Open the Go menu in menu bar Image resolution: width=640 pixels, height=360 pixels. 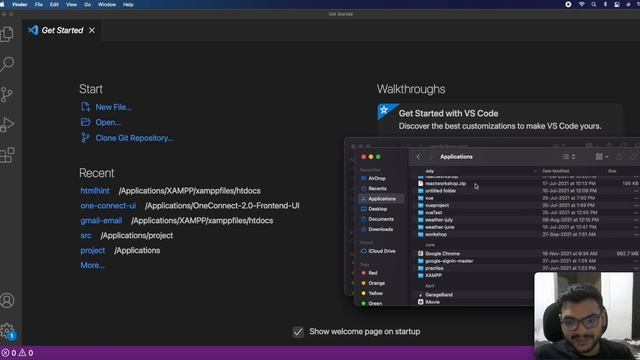click(x=87, y=4)
